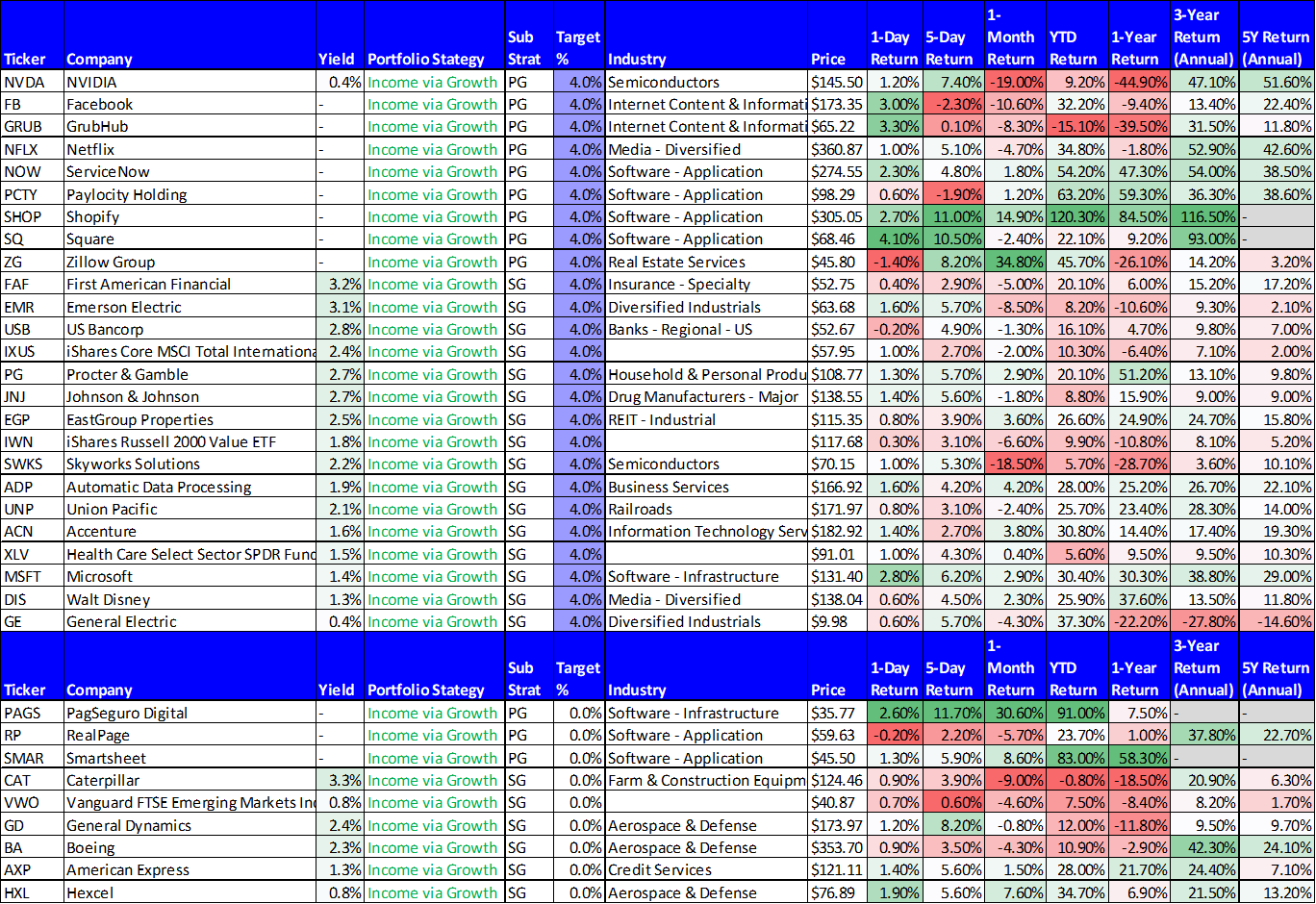Click Smartsheet's 58.30% 1-year return
The image size is (1316, 904).
(1140, 758)
